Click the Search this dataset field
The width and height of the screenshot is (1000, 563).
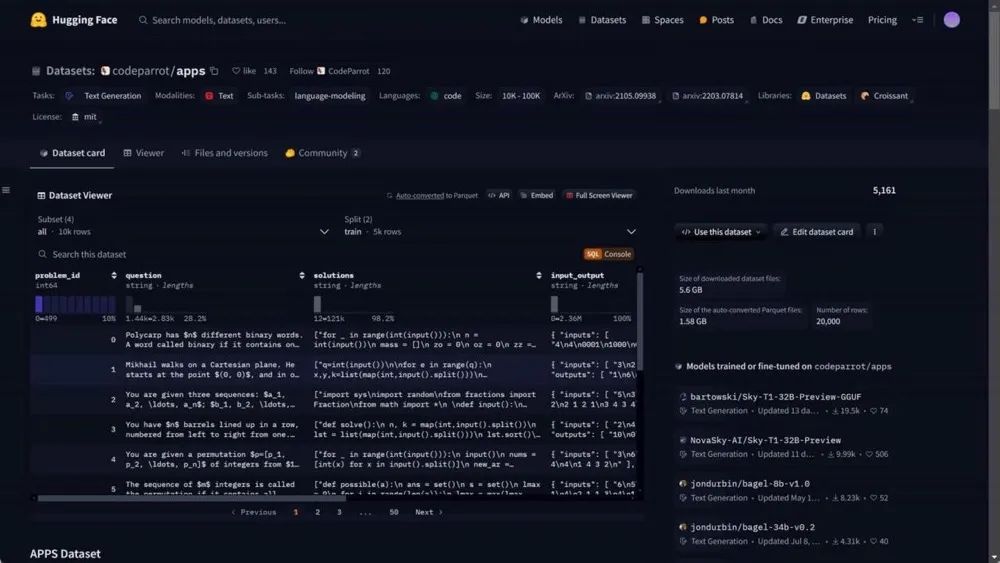[x=306, y=254]
